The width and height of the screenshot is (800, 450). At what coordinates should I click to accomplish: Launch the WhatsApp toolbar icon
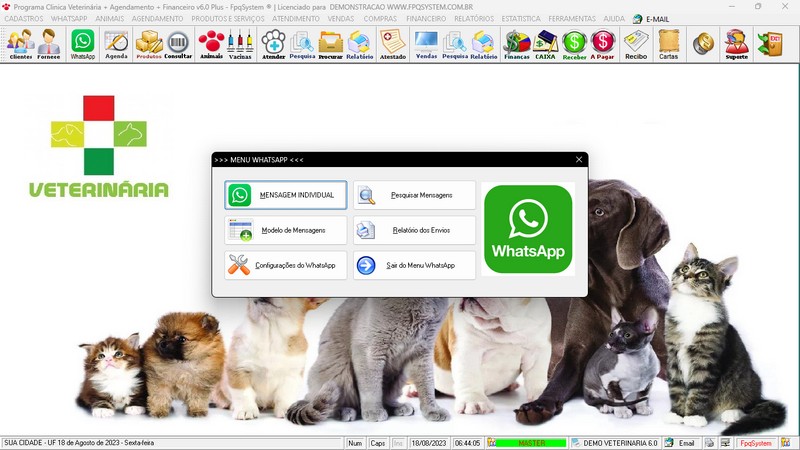tap(83, 44)
